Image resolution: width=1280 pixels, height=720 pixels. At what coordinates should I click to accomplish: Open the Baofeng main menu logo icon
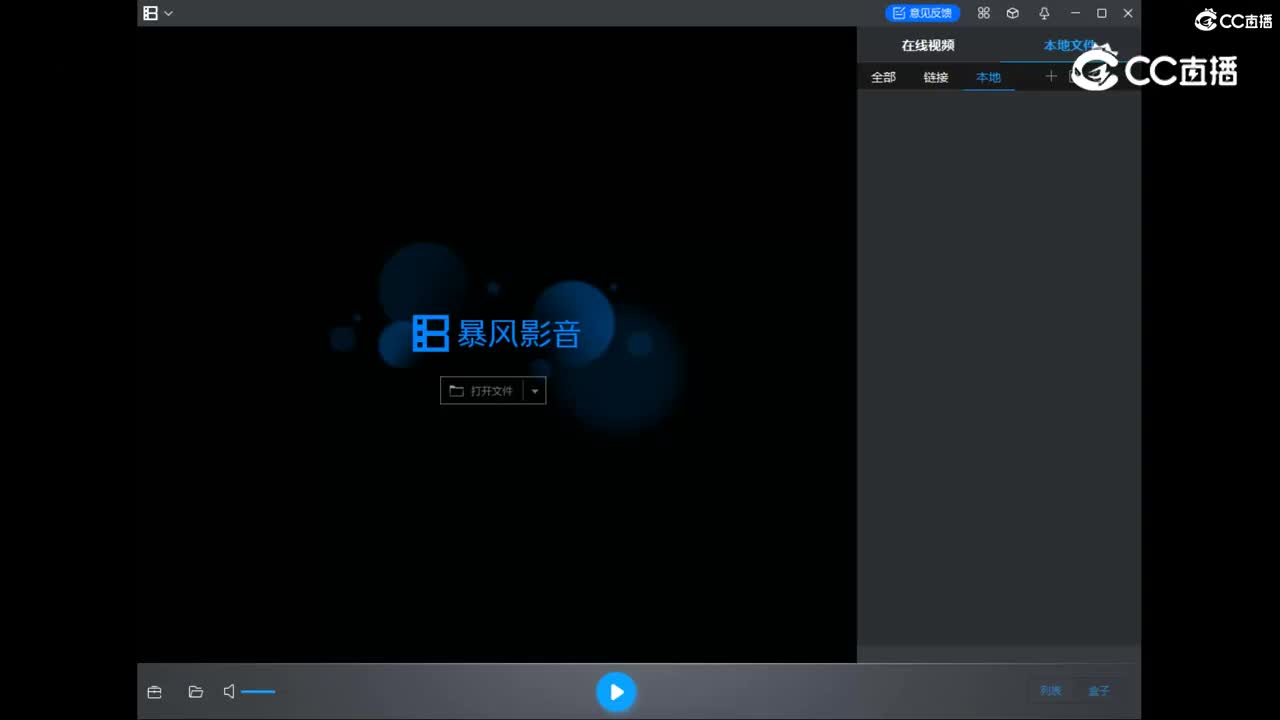(x=150, y=13)
